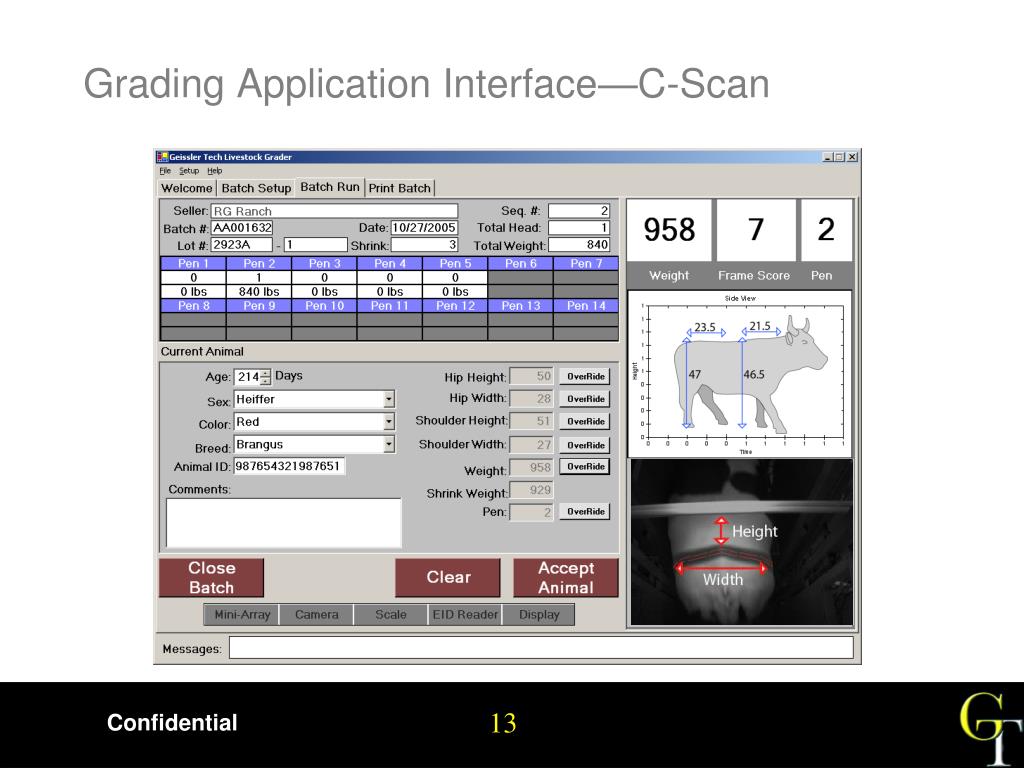Click the EID Reader status button
Screen dimensions: 1024x768
pos(464,615)
